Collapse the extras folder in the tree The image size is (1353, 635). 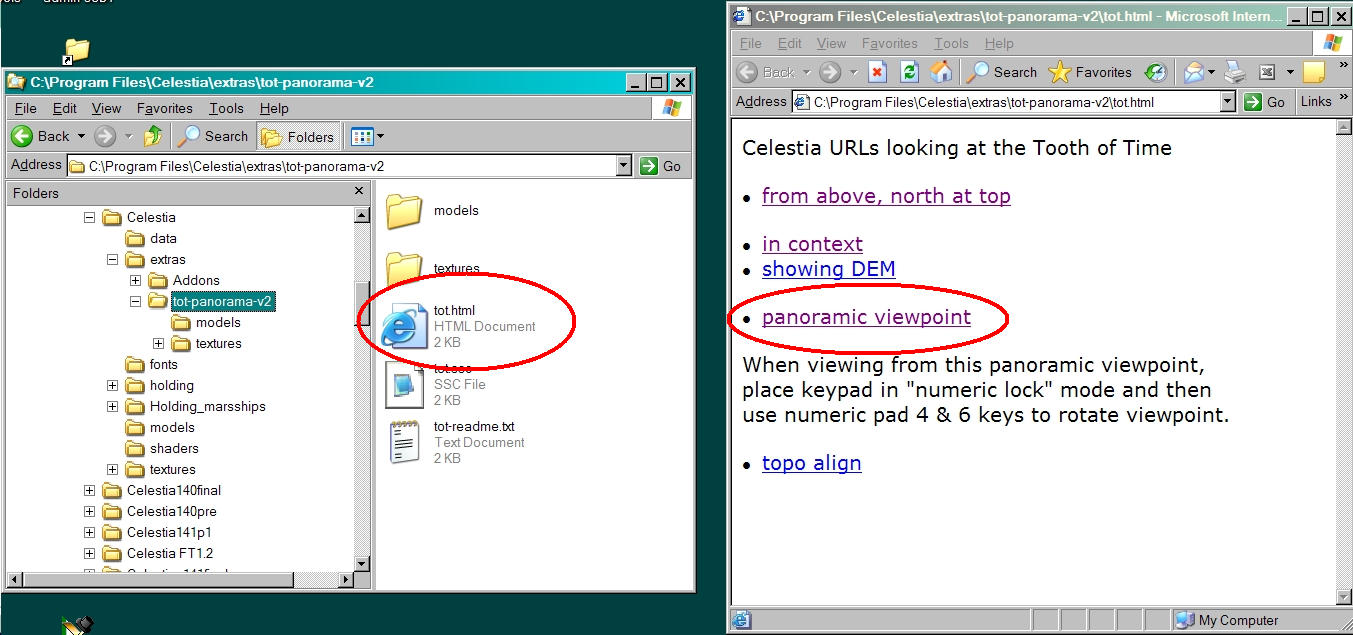[x=112, y=259]
